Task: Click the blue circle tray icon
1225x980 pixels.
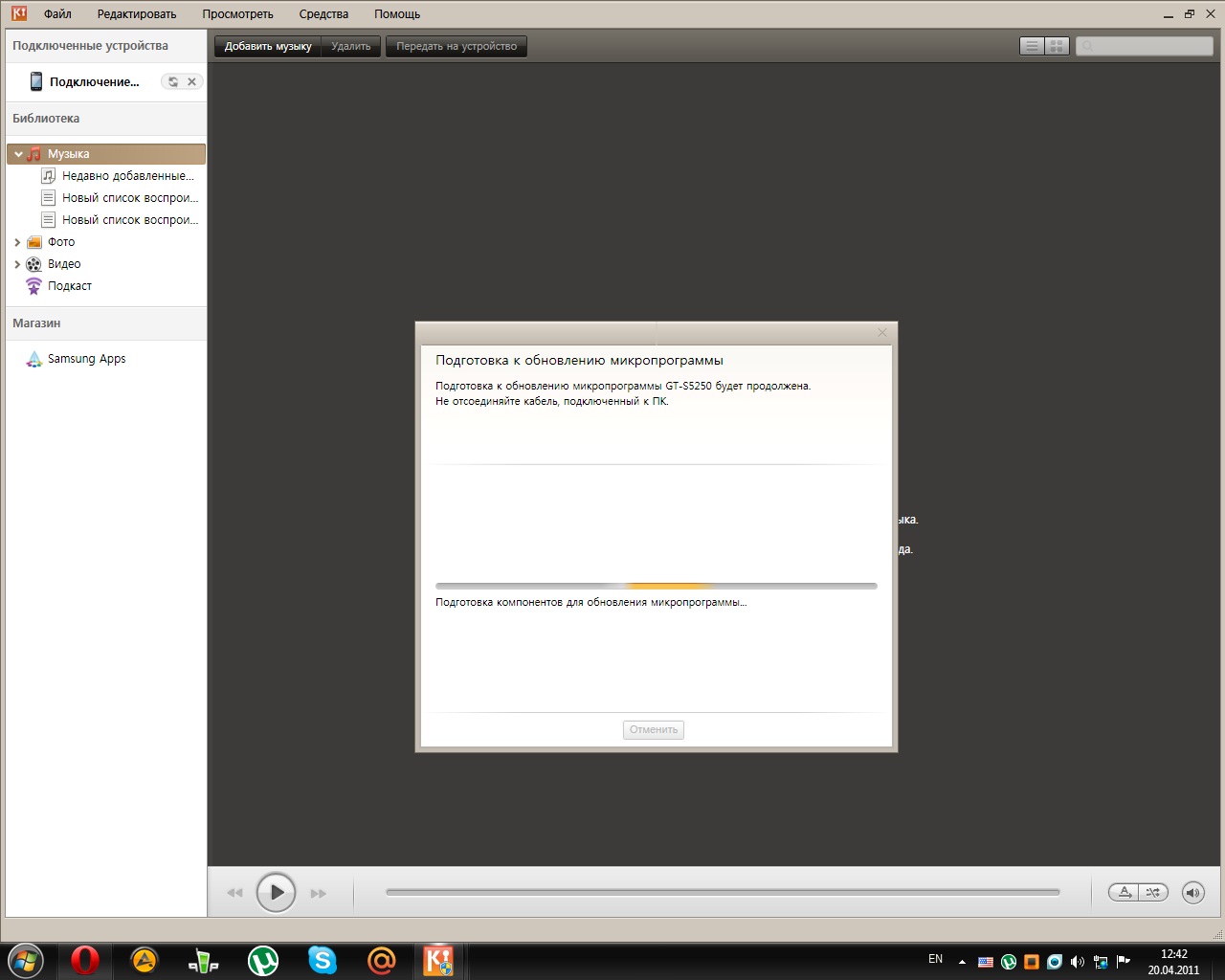Action: point(1055,962)
